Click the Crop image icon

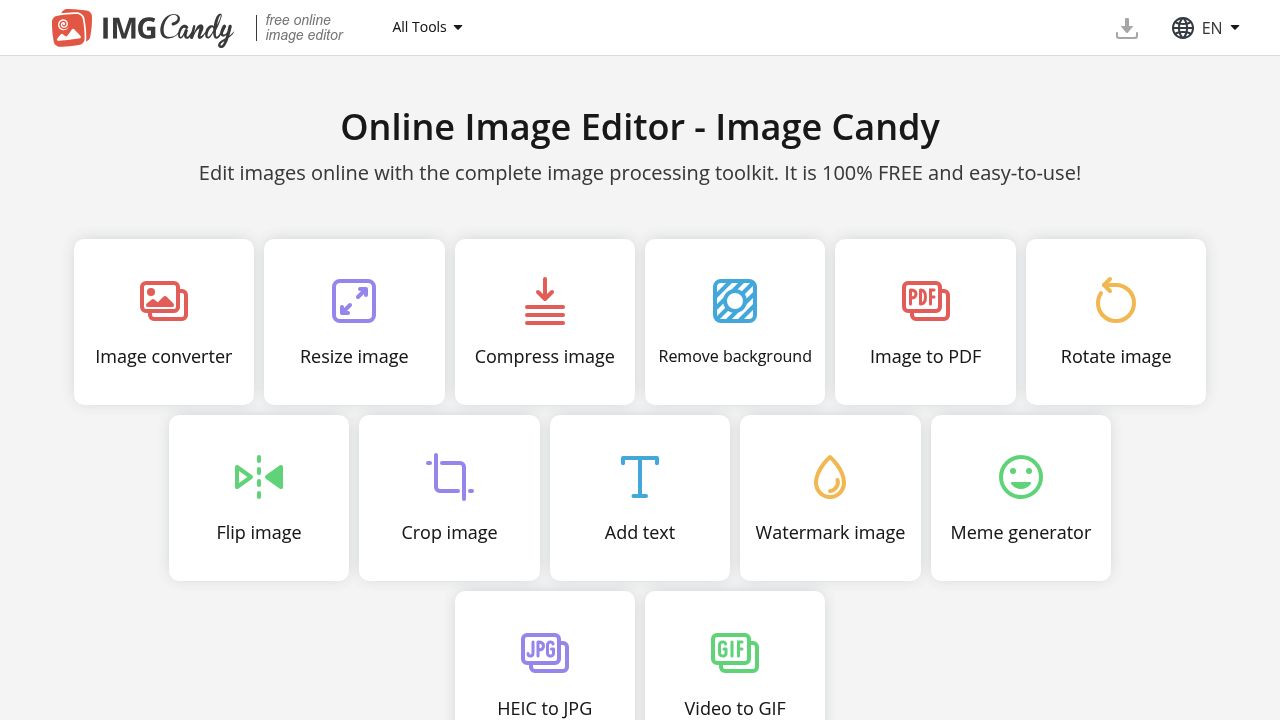[x=450, y=477]
